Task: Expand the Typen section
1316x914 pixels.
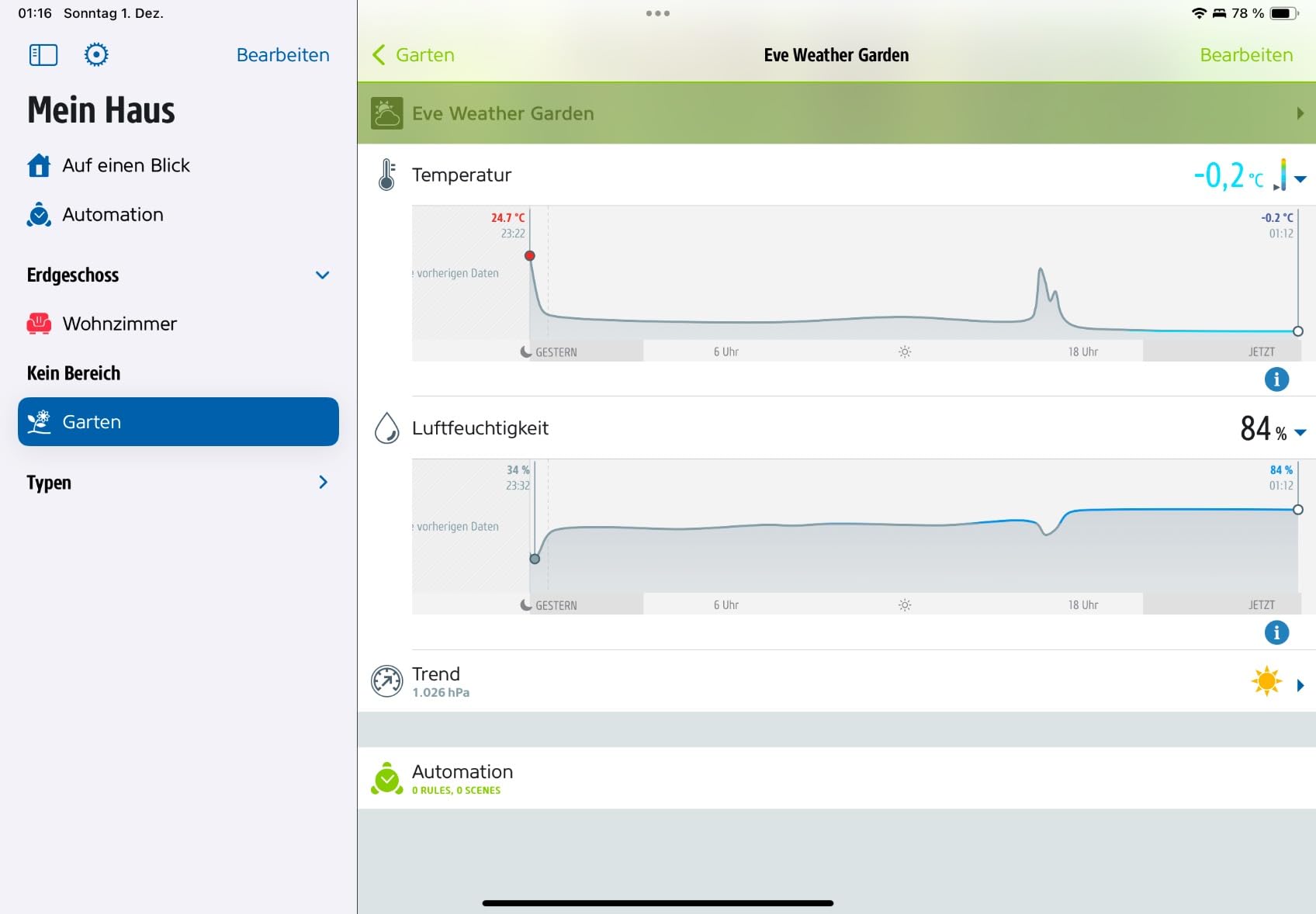Action: pos(324,482)
